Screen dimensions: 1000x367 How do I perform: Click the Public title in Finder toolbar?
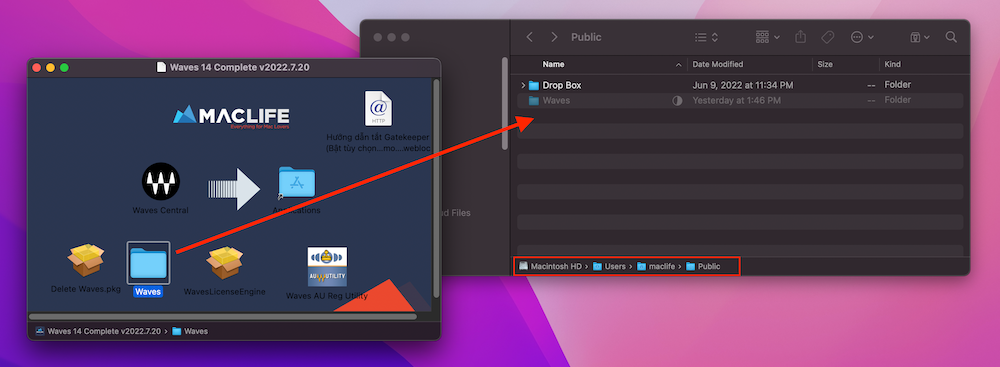click(x=586, y=37)
